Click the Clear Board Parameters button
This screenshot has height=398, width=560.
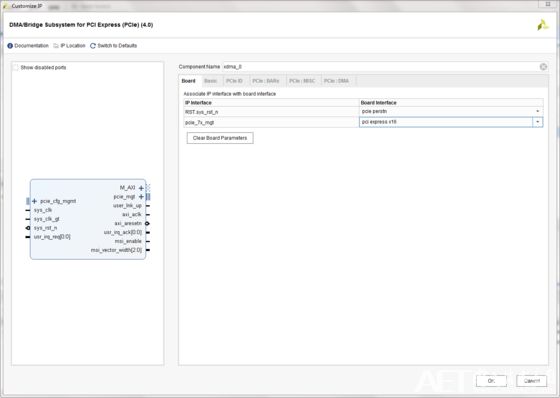pos(220,138)
